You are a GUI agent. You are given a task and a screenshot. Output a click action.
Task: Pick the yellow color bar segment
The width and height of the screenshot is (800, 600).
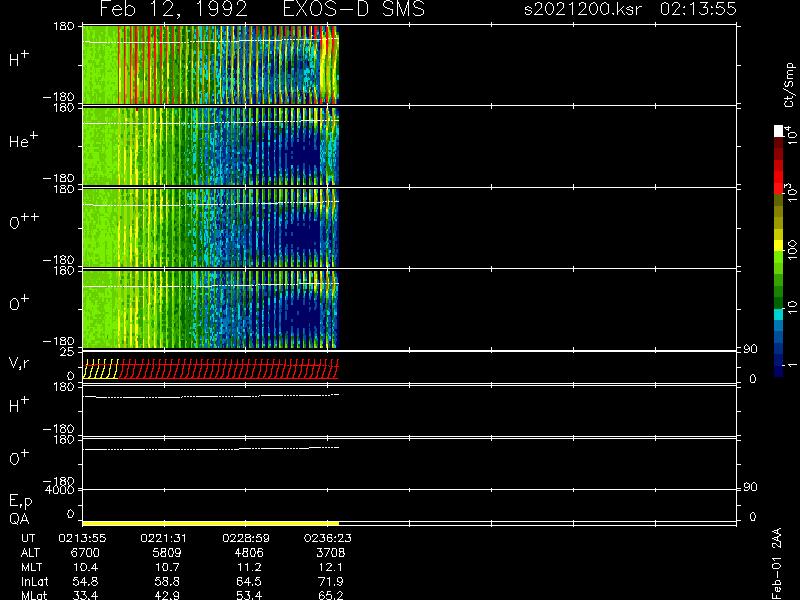[779, 245]
